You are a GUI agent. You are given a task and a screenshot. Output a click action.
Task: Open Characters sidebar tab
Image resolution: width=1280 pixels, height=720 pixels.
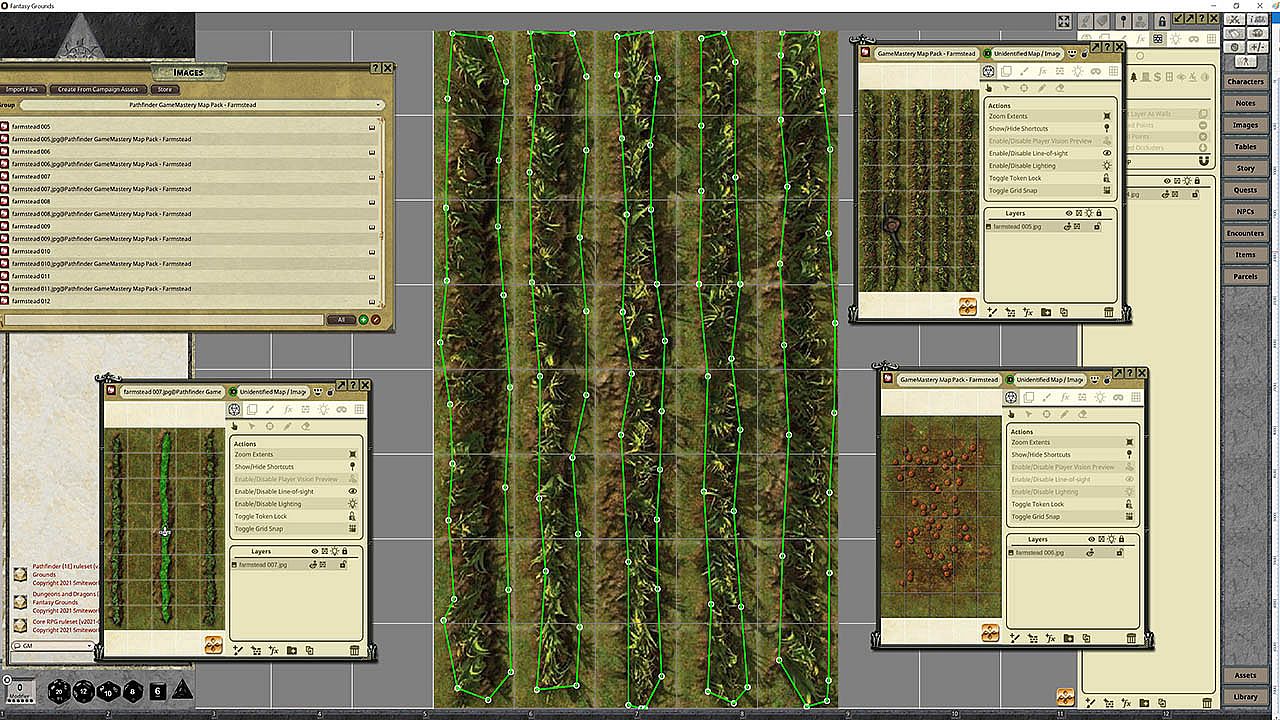click(x=1245, y=82)
